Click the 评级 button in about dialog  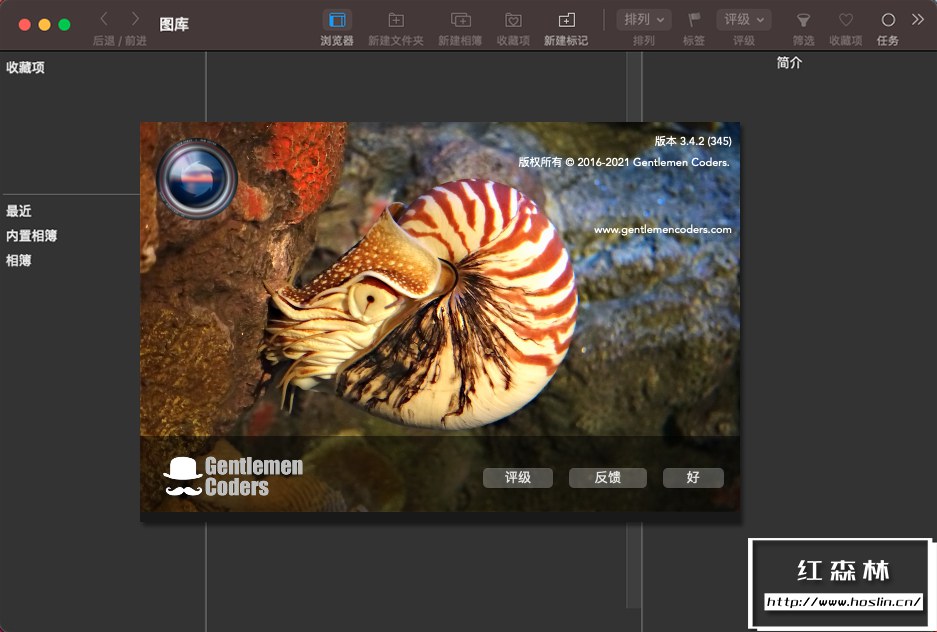click(x=518, y=477)
